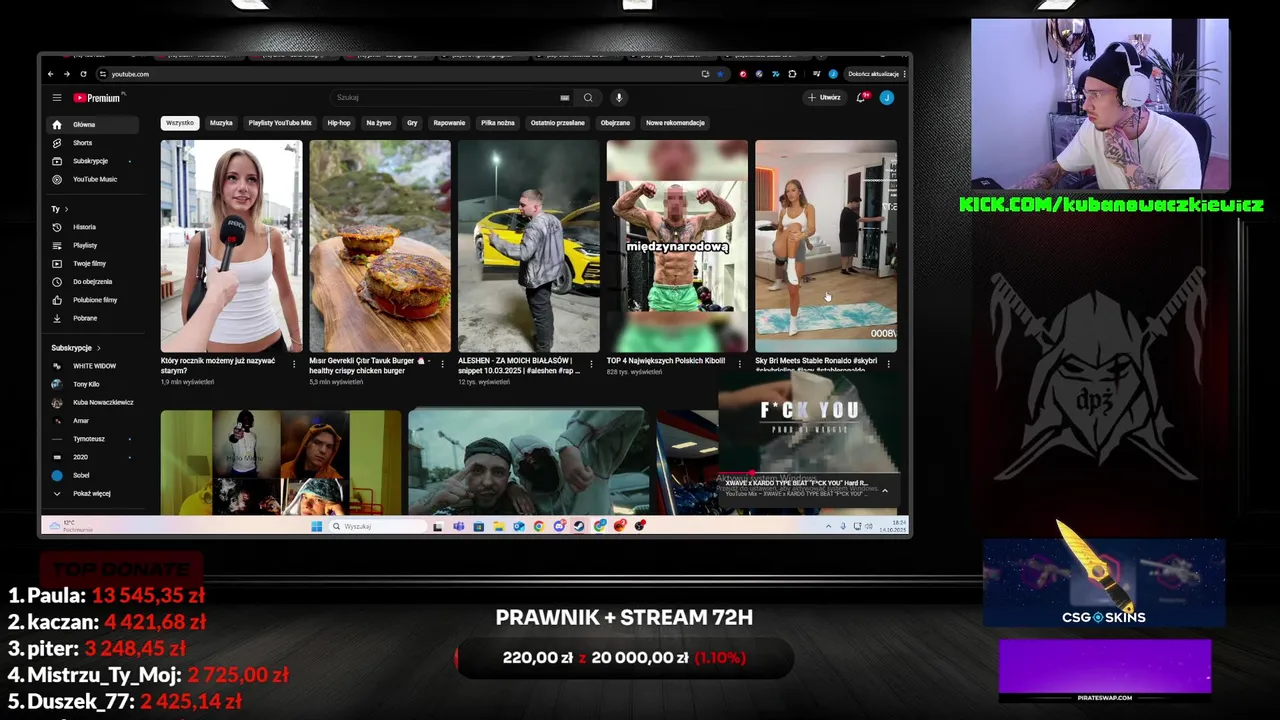Start voice search with the microphone
The width and height of the screenshot is (1280, 720).
pos(619,98)
